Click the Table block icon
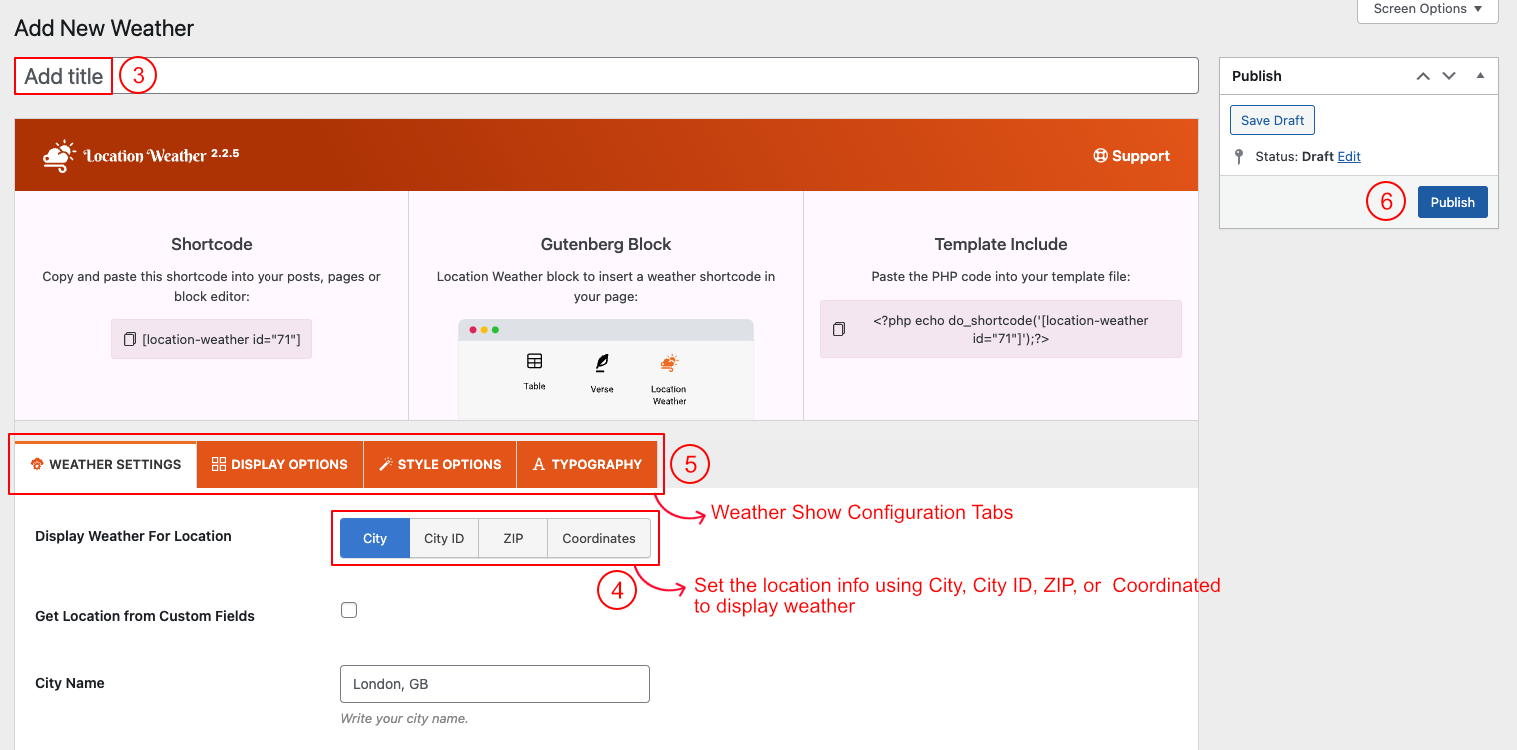The height and width of the screenshot is (750, 1517). [535, 361]
